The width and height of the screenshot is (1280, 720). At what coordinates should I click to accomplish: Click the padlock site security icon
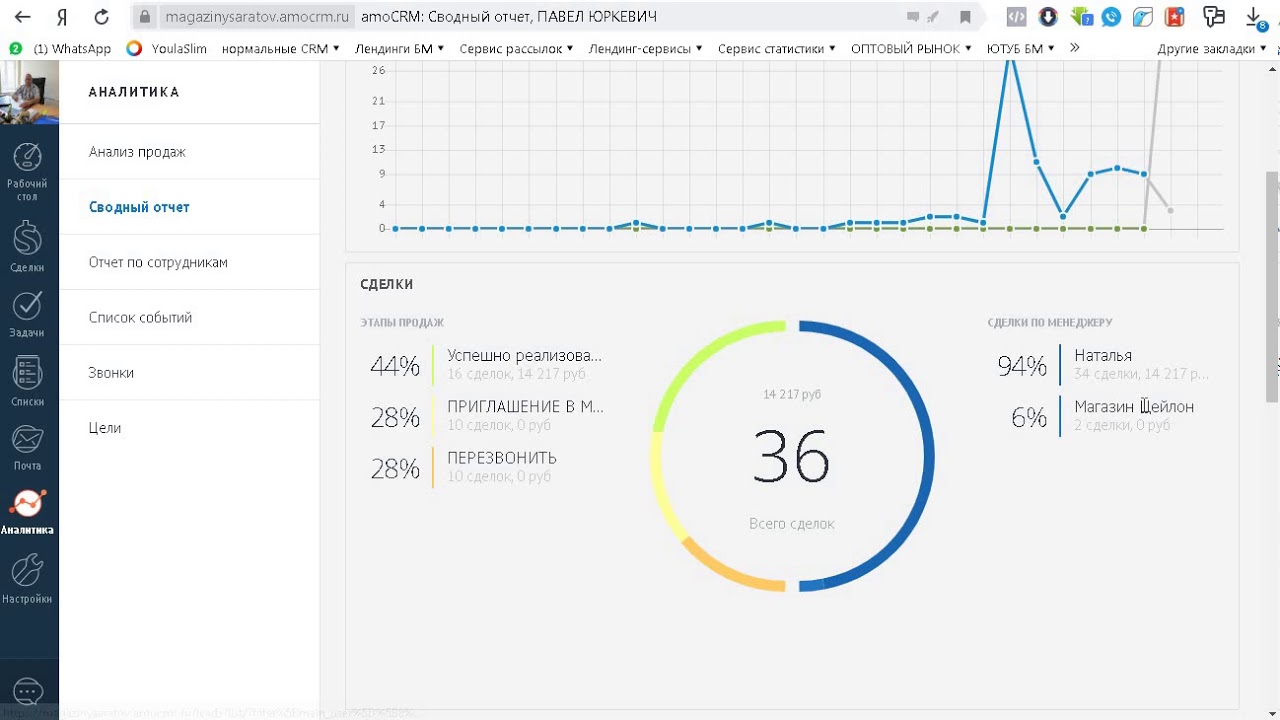point(146,17)
